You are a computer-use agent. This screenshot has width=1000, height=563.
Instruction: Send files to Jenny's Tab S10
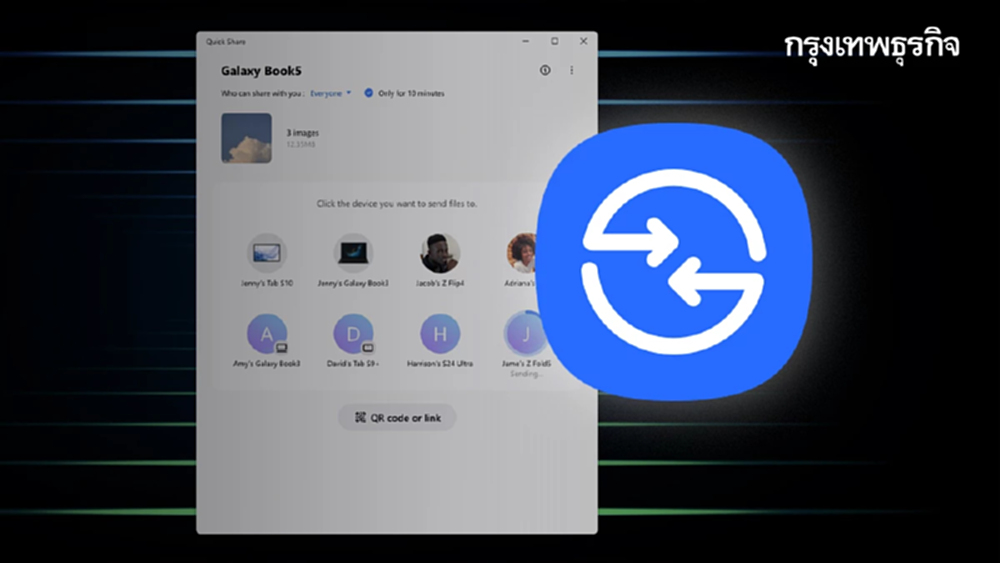click(267, 253)
